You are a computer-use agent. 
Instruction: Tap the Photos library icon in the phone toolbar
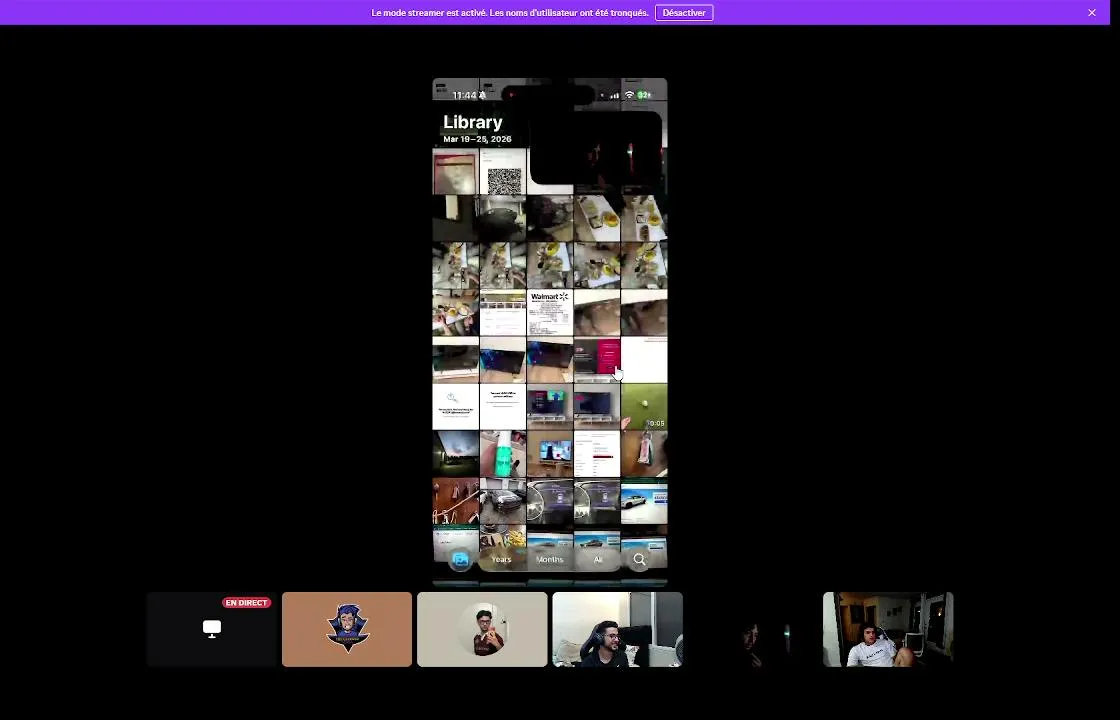[x=460, y=560]
